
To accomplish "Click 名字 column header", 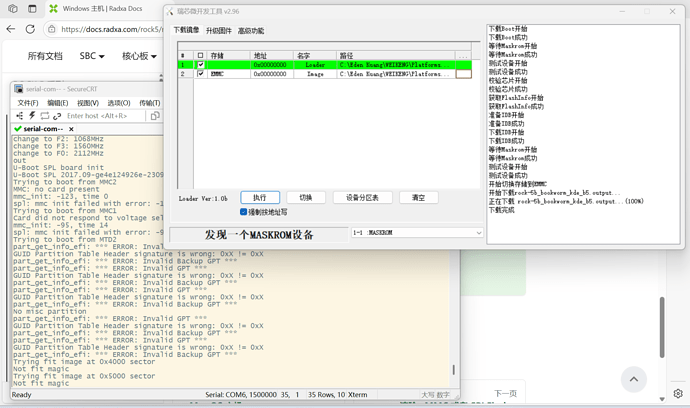I will (315, 55).
